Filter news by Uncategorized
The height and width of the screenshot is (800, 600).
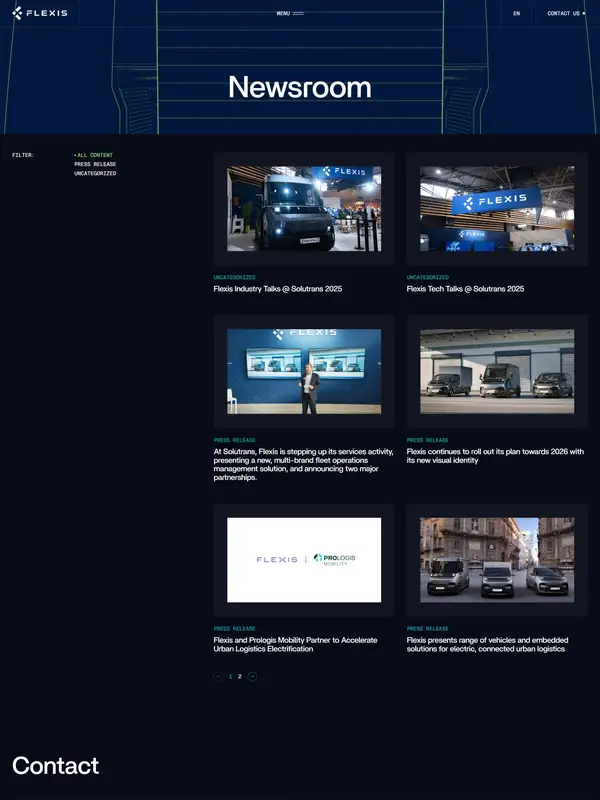[95, 173]
